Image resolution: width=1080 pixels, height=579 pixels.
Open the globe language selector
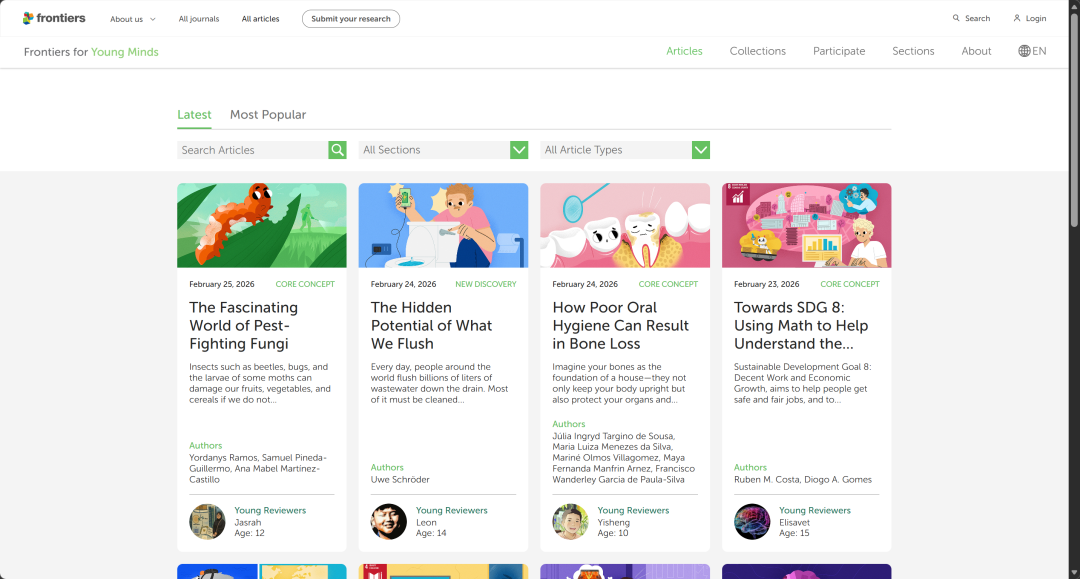pyautogui.click(x=1024, y=51)
